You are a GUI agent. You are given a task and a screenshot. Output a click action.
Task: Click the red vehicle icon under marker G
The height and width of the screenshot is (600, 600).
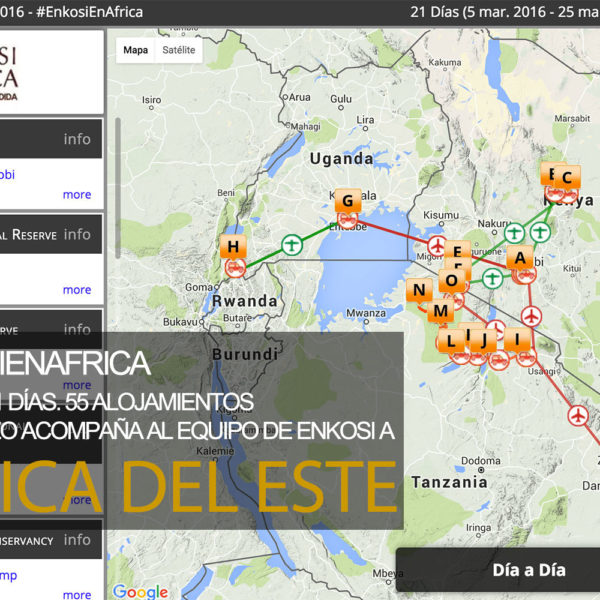point(347,219)
